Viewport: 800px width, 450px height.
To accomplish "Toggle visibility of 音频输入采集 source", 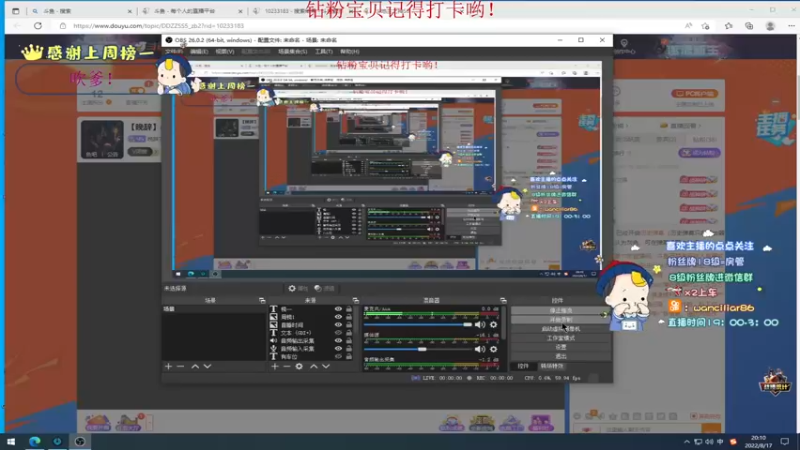I will pyautogui.click(x=338, y=348).
